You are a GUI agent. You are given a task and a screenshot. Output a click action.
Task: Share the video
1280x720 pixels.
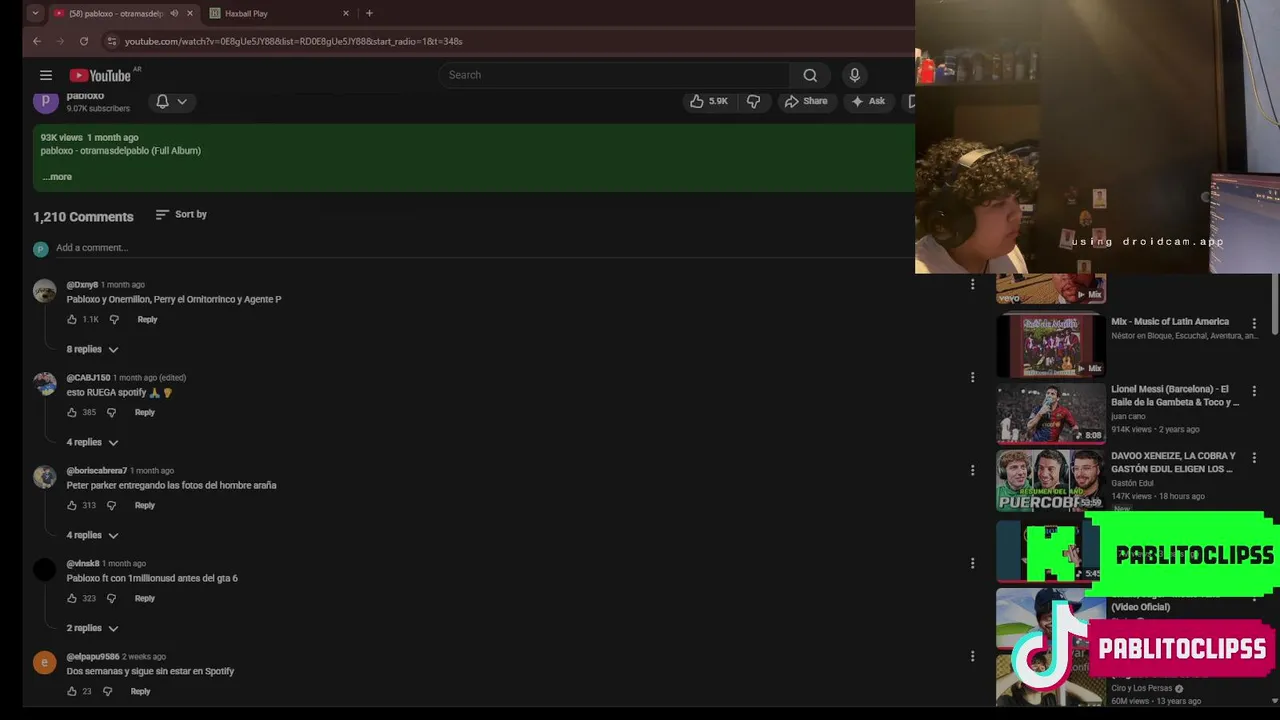(x=806, y=101)
